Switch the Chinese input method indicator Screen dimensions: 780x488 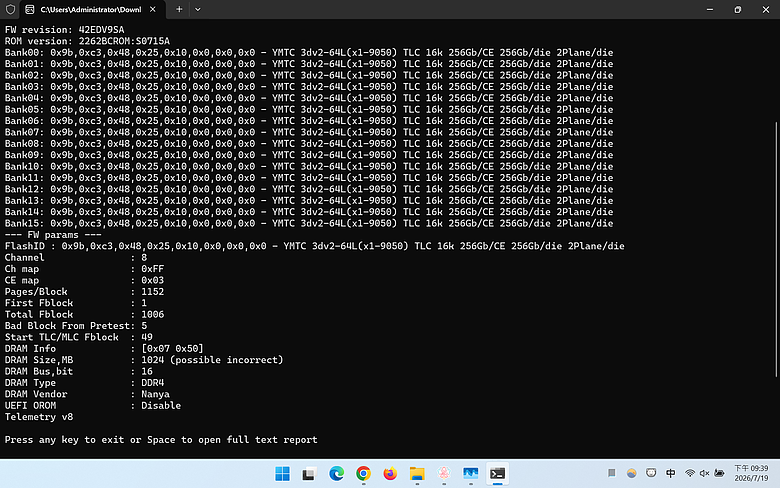671,473
